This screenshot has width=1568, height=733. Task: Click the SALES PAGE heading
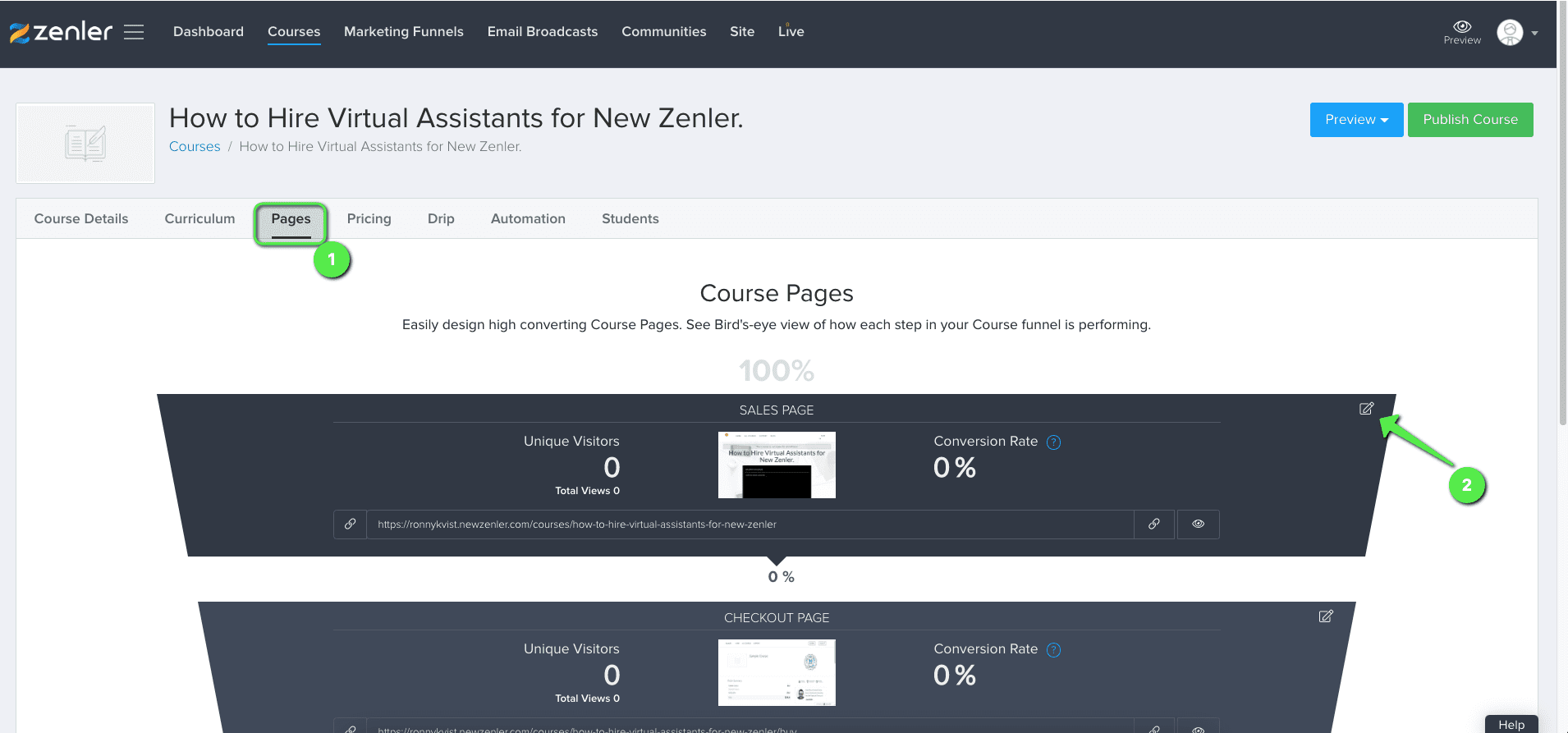click(777, 410)
